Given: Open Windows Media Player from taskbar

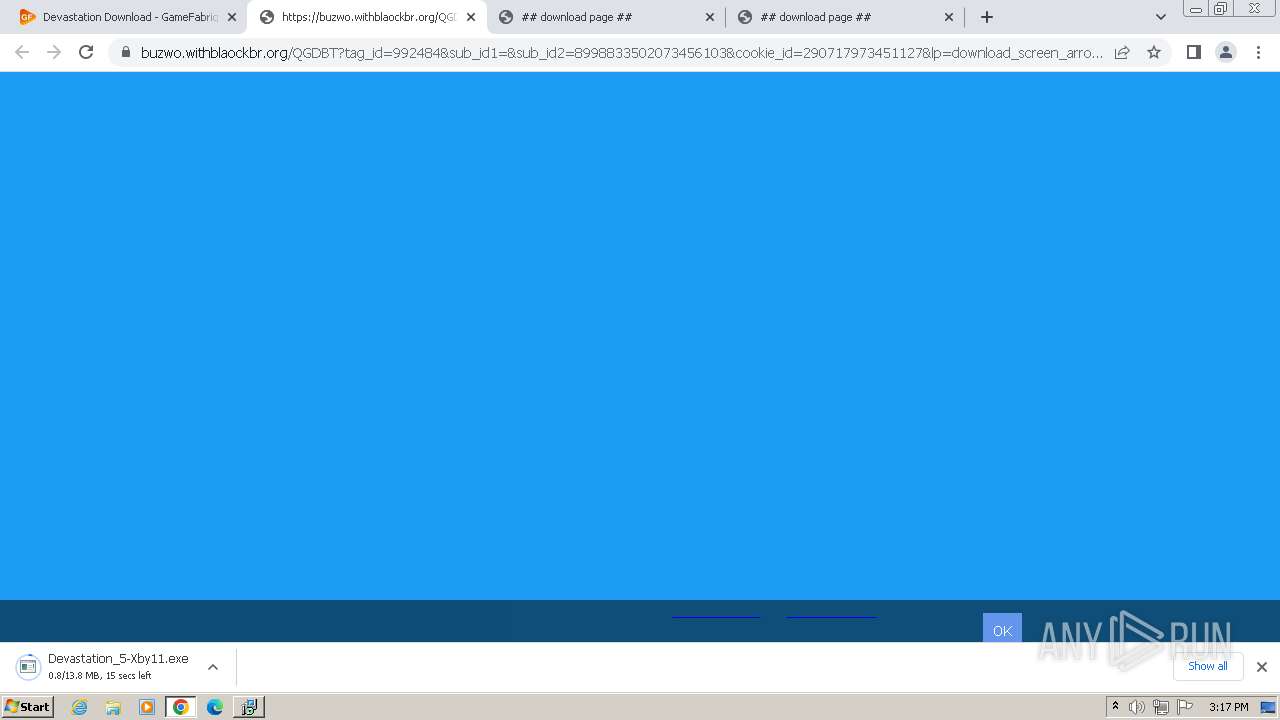Looking at the screenshot, I should coord(147,707).
